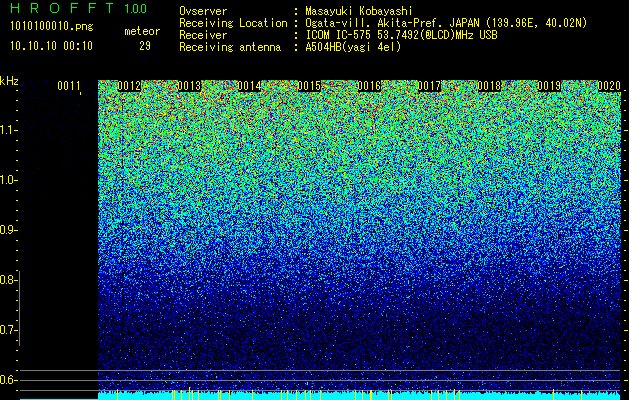The width and height of the screenshot is (629, 400).
Task: Click the 0017 minute marker
Action: click(x=429, y=86)
